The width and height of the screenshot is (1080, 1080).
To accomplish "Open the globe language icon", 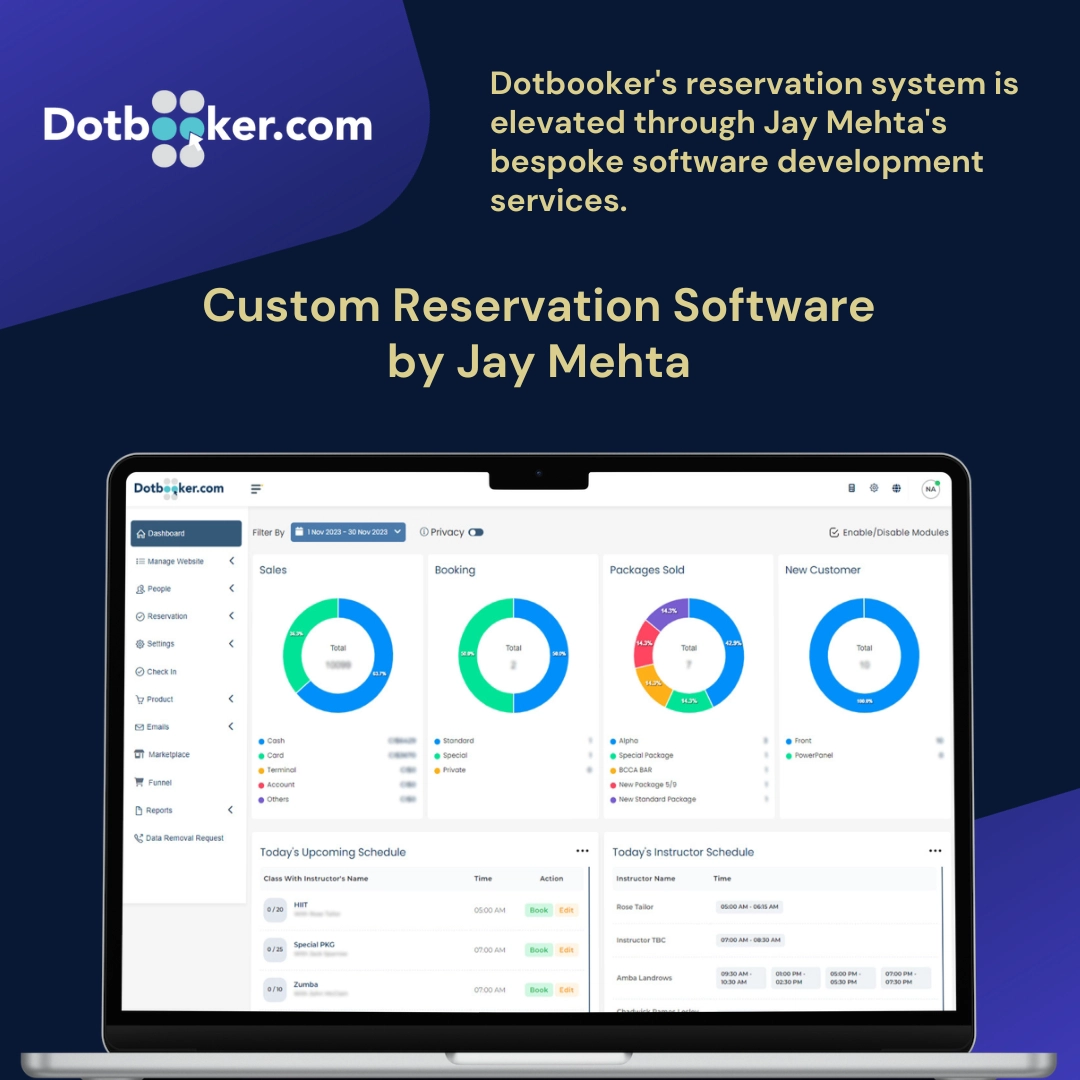I will (897, 489).
